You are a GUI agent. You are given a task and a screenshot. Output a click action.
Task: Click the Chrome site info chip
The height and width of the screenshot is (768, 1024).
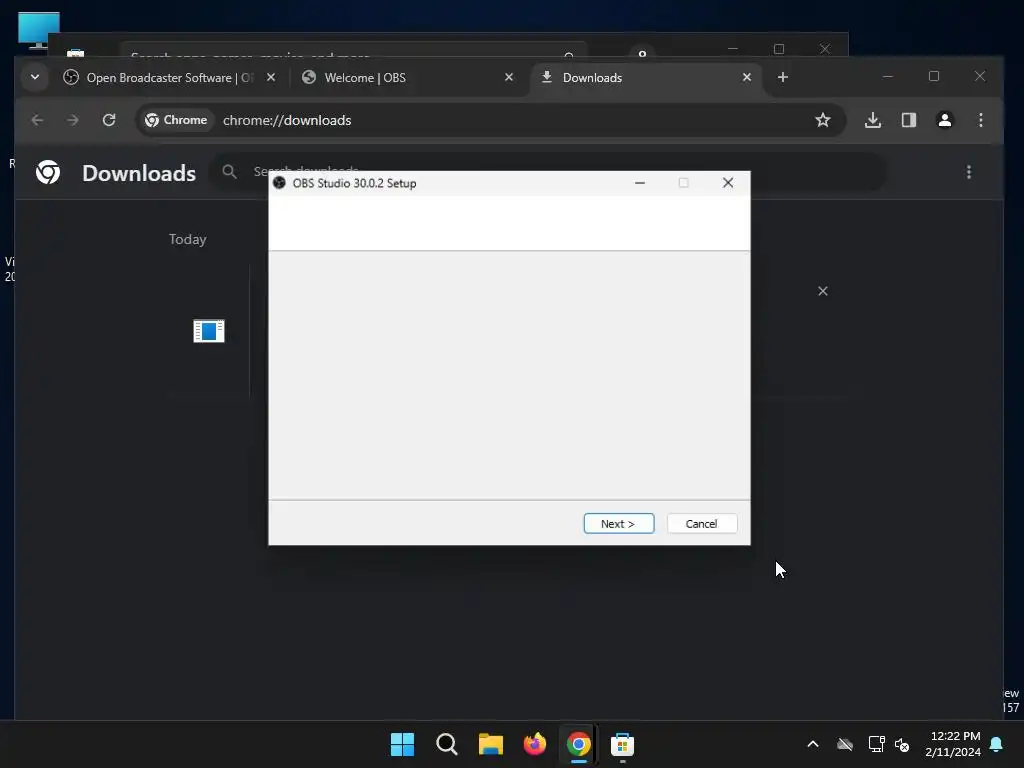(x=176, y=120)
